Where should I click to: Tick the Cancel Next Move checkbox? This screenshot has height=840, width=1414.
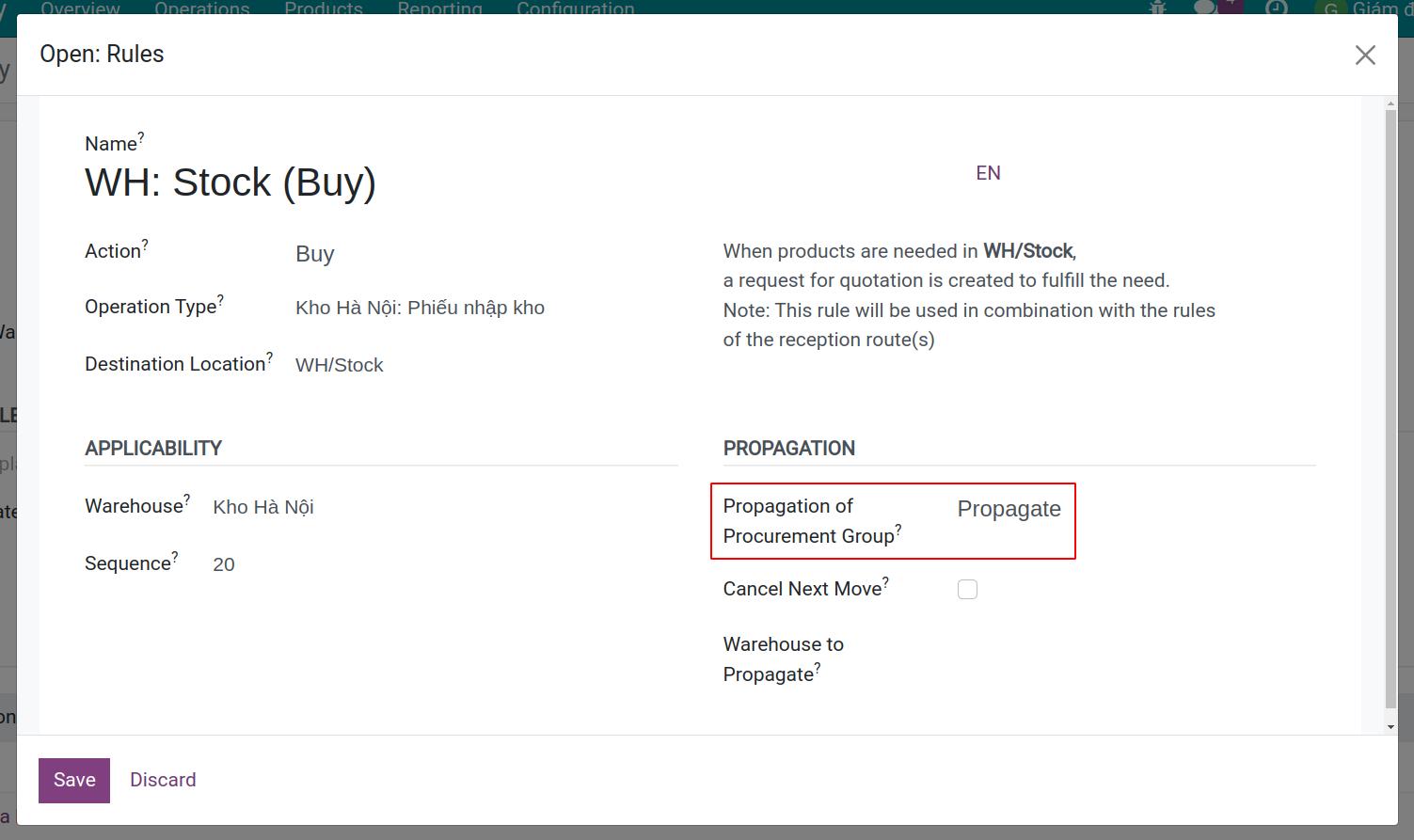(967, 590)
